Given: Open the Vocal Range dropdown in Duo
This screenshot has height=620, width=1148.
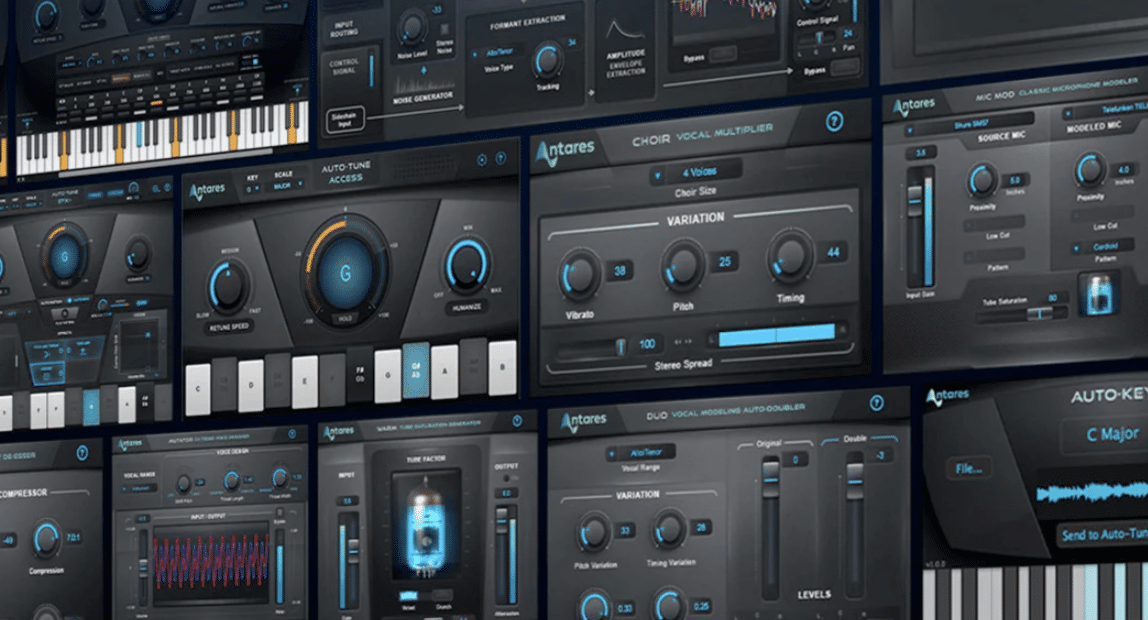Looking at the screenshot, I should [640, 453].
